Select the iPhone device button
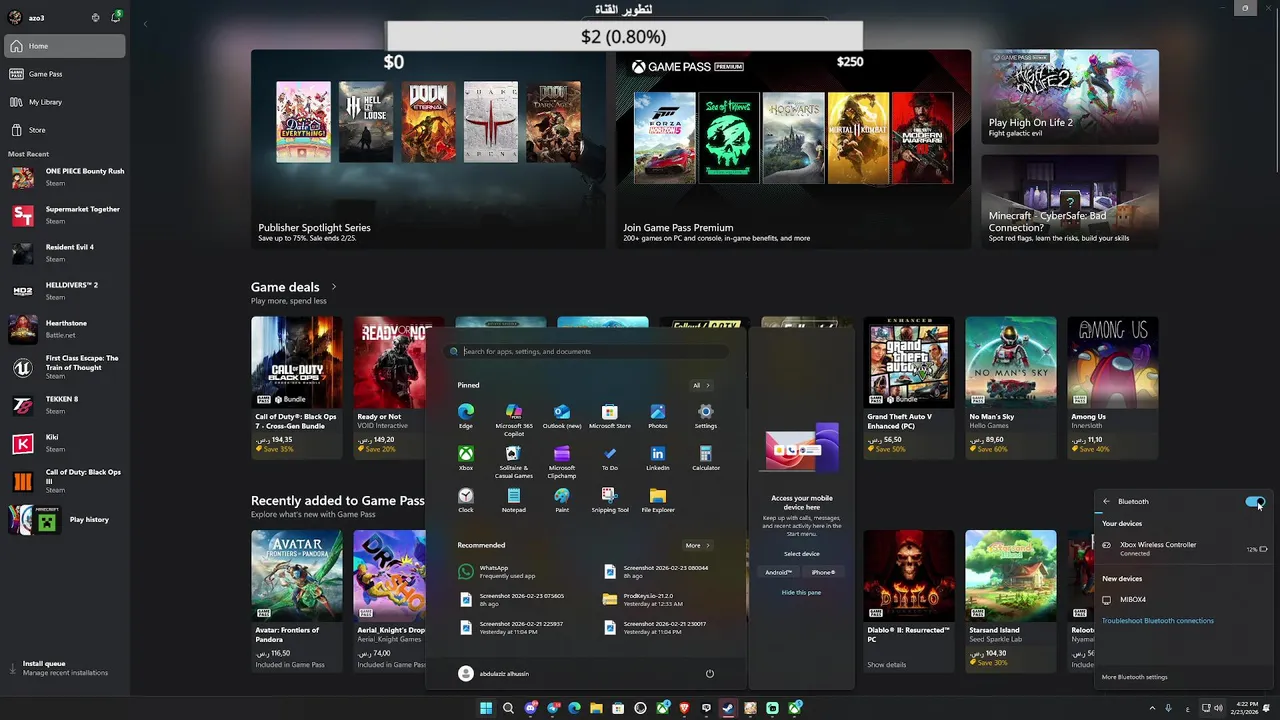 click(x=824, y=572)
